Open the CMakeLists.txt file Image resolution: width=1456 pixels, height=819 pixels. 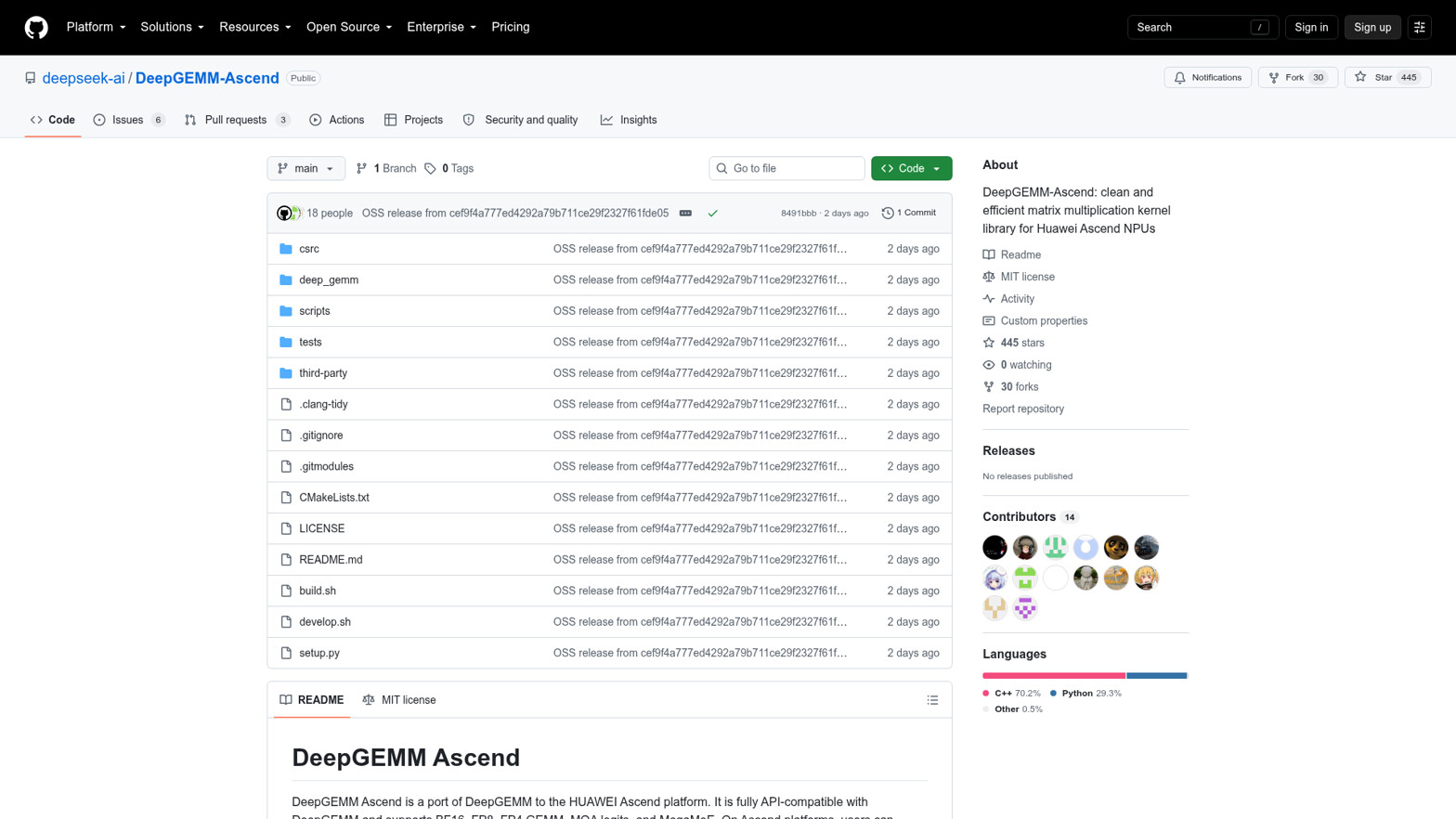[334, 498]
